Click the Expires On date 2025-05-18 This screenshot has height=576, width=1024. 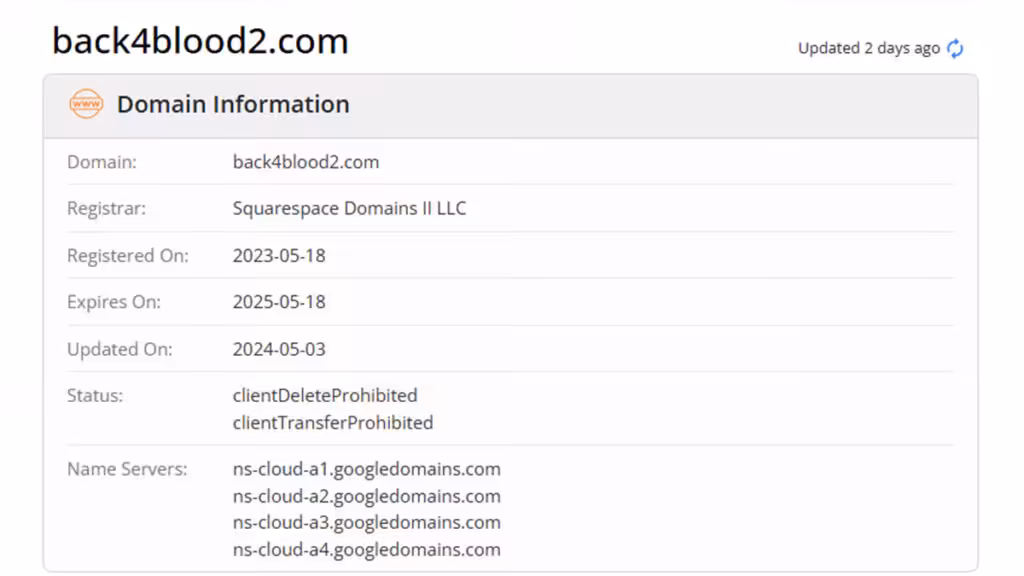pos(279,302)
